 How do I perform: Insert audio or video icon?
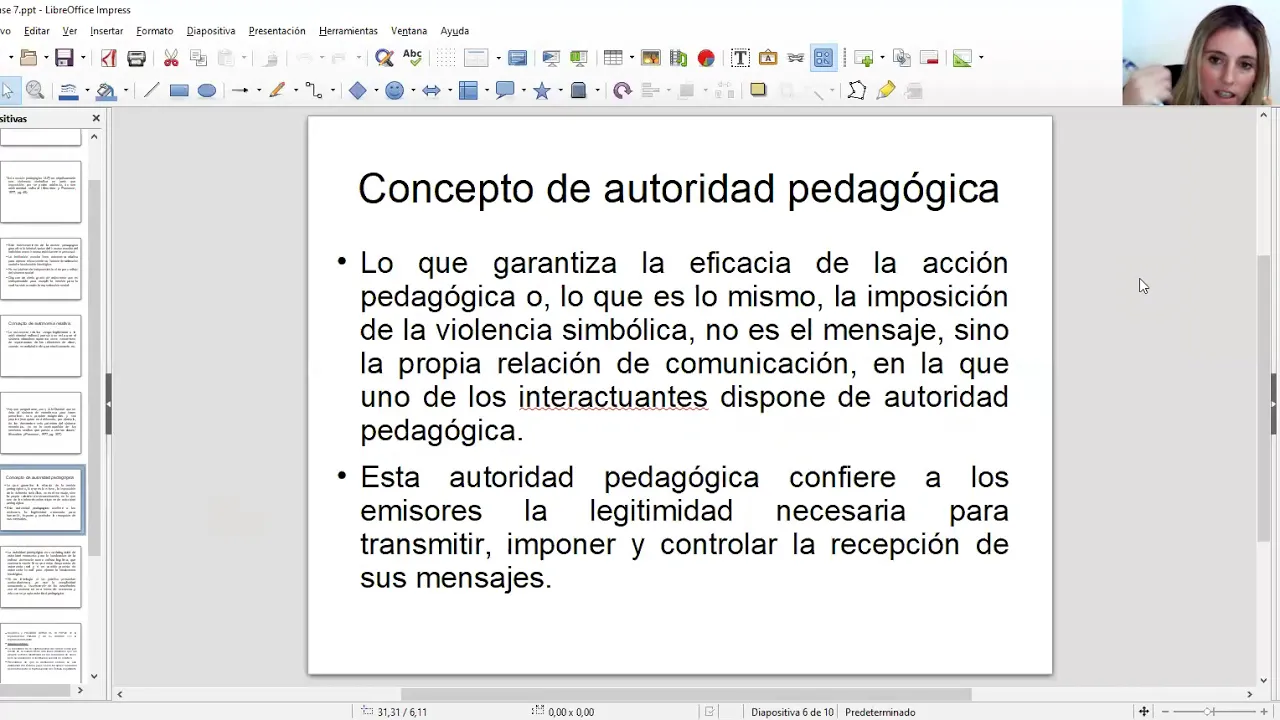(679, 58)
